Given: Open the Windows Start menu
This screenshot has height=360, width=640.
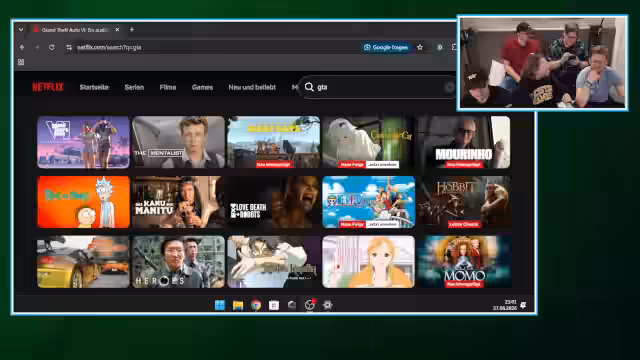Looking at the screenshot, I should (x=220, y=305).
